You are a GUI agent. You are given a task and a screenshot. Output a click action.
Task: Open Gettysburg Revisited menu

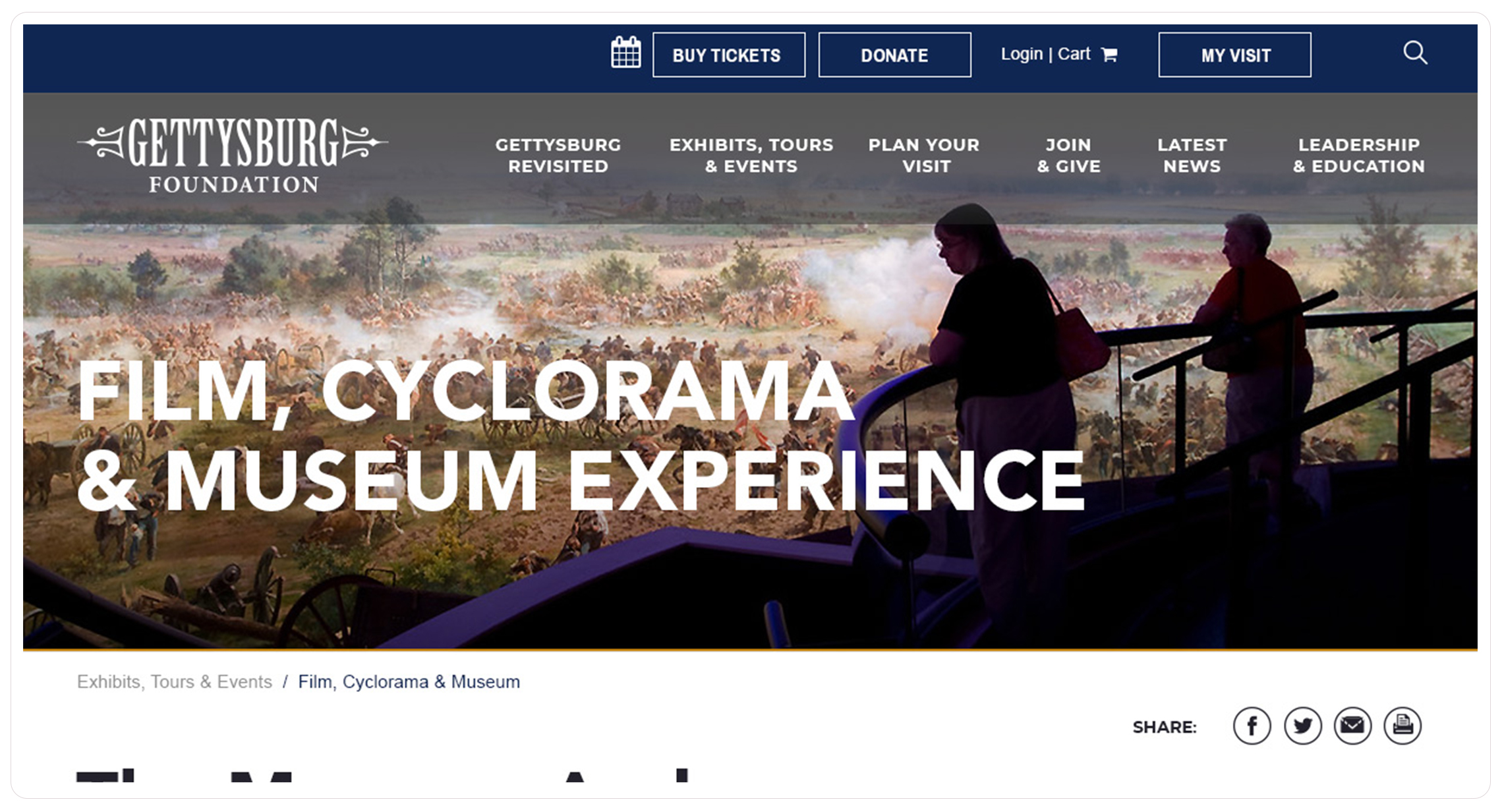point(558,156)
